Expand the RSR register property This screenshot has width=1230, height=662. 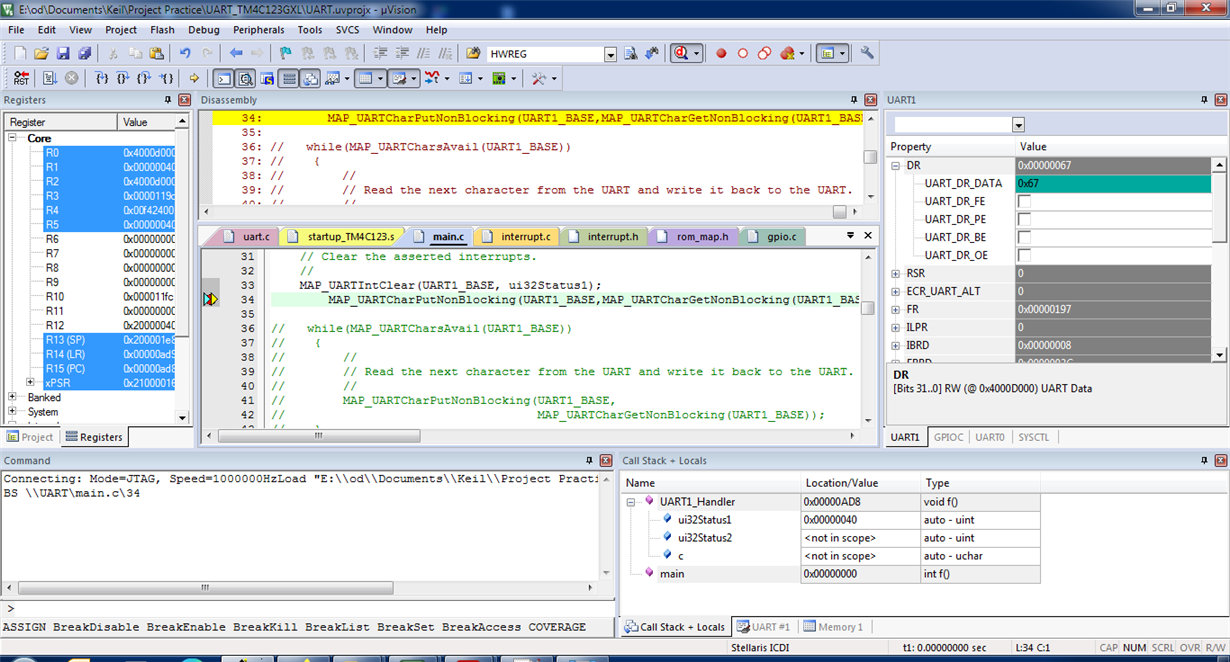tap(896, 274)
